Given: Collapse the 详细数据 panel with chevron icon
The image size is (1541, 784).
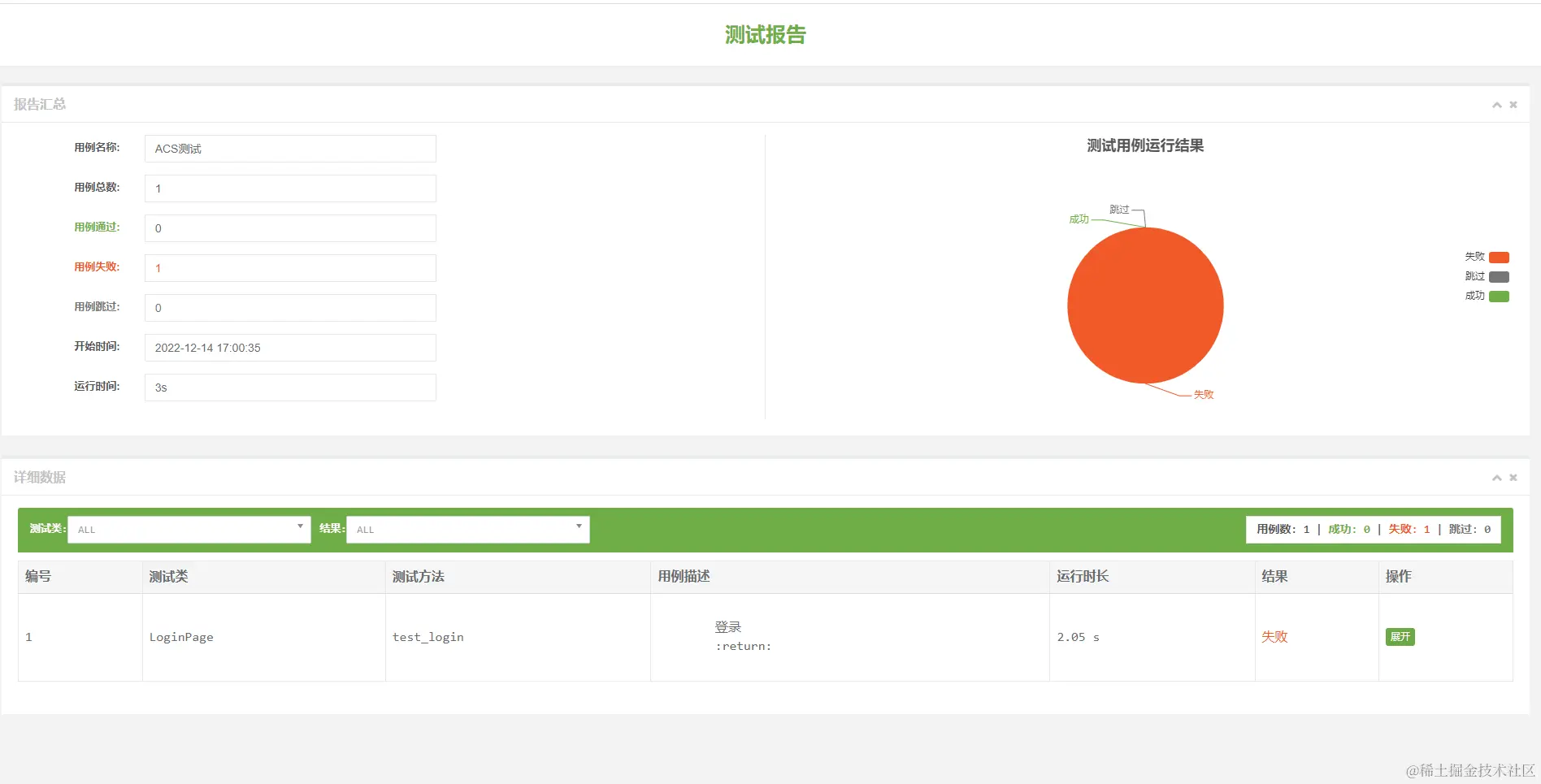Looking at the screenshot, I should point(1496,478).
